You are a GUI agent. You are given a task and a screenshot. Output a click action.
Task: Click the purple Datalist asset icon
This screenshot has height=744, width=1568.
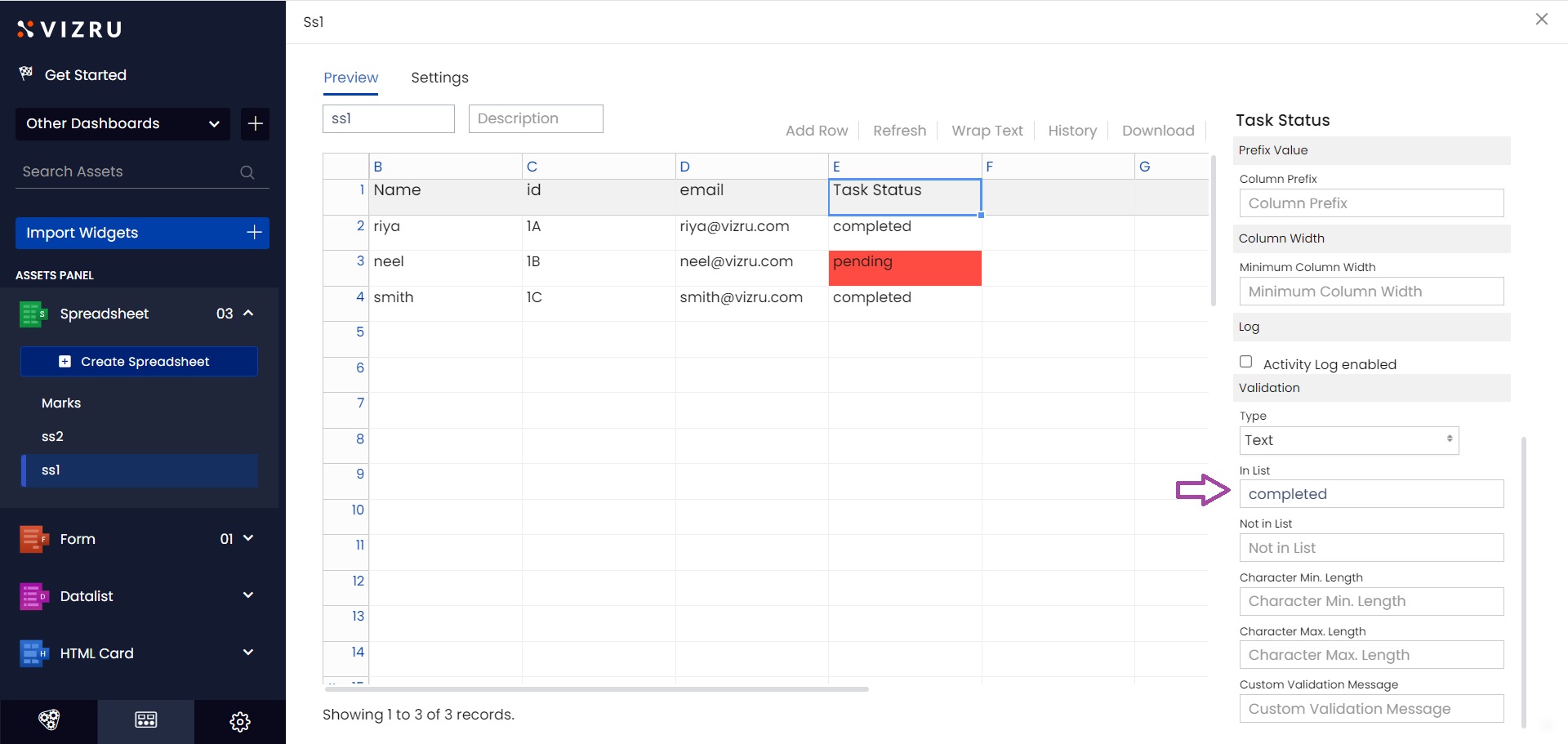(32, 596)
